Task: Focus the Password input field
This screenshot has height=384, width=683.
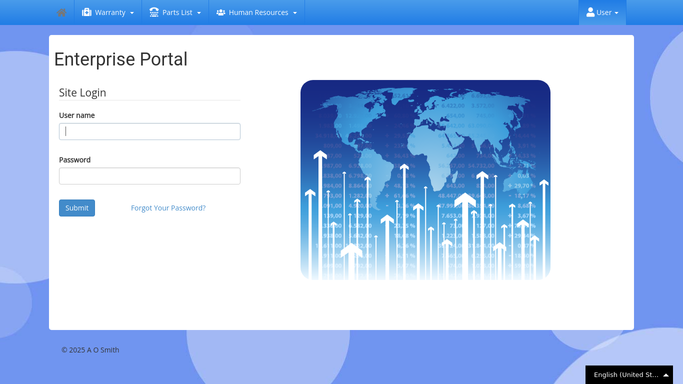Action: pos(150,176)
